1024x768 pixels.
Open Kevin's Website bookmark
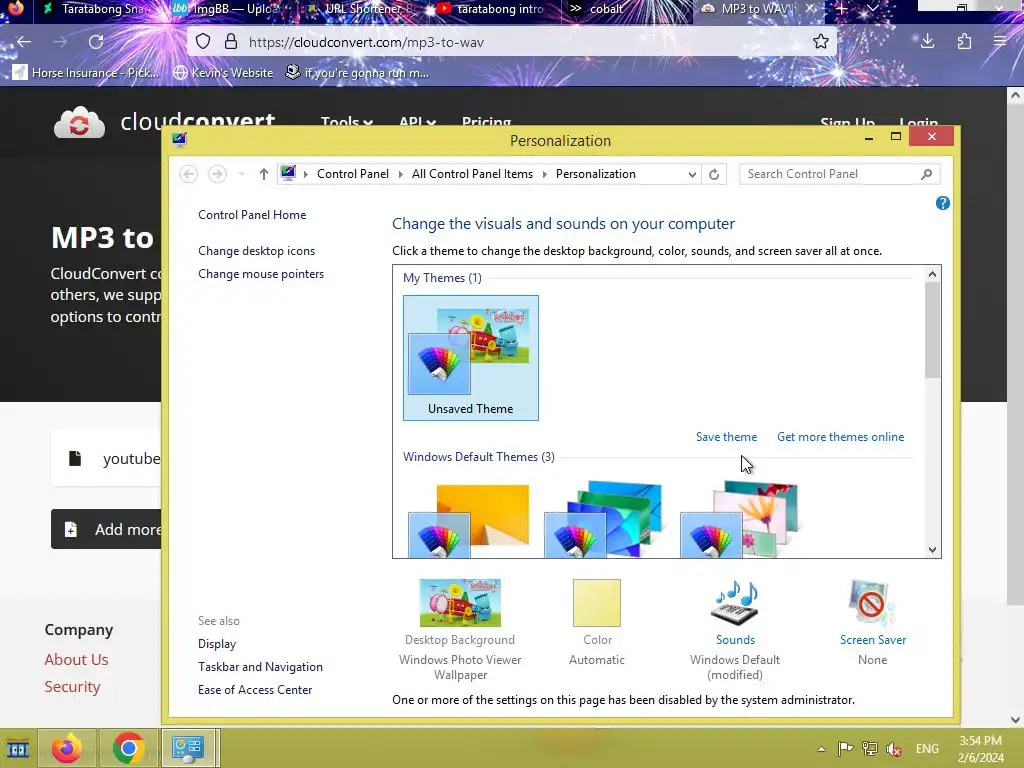[x=223, y=72]
